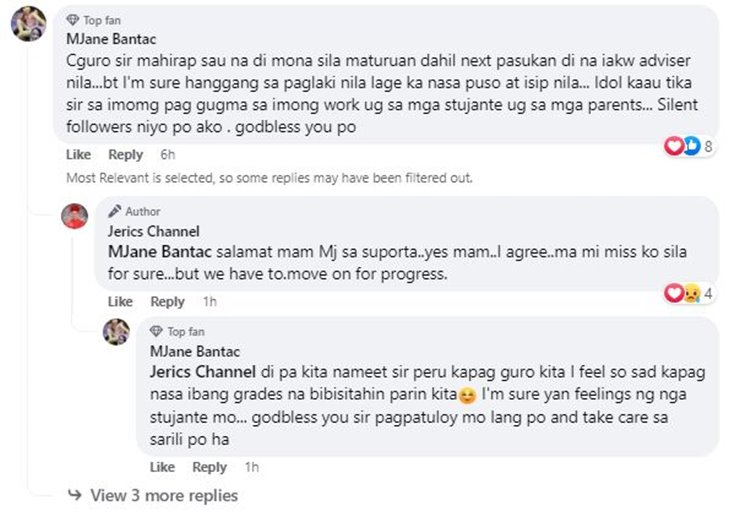Click the Author pen badge icon
The height and width of the screenshot is (516, 750).
point(115,212)
